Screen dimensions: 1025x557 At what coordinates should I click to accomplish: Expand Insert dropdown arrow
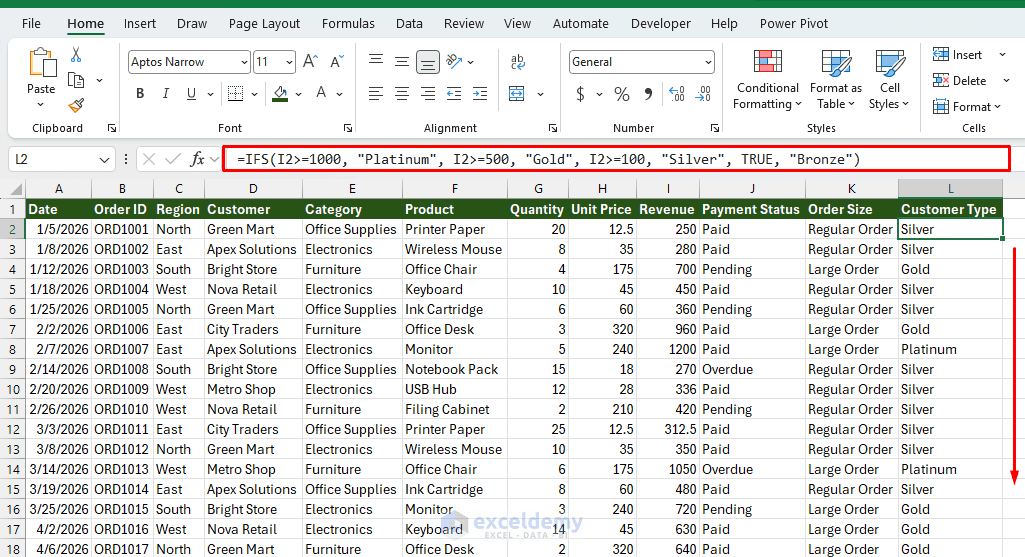click(1002, 55)
